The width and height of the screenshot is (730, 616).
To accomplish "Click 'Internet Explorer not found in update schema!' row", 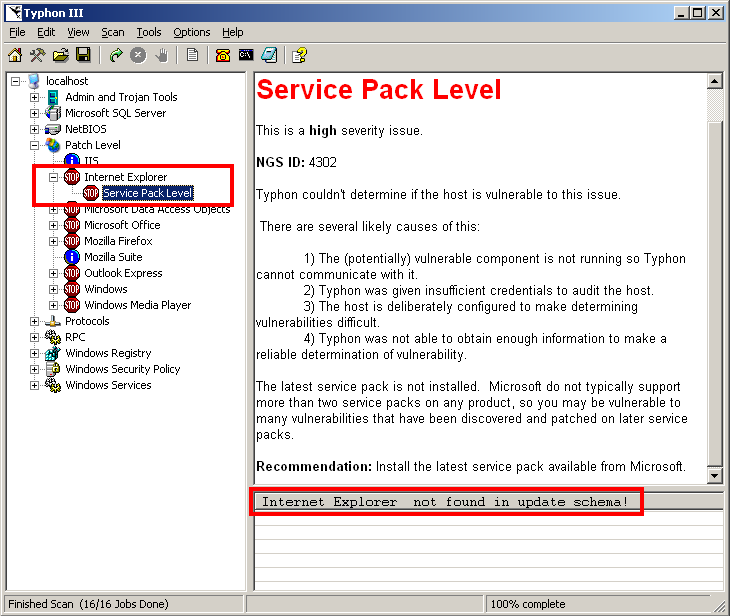I will coord(488,501).
